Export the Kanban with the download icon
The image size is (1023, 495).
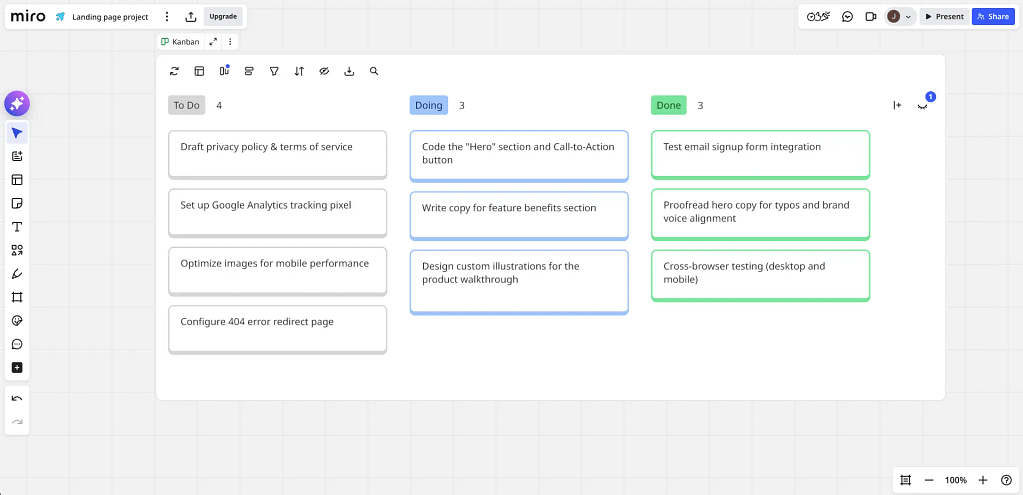pos(349,71)
